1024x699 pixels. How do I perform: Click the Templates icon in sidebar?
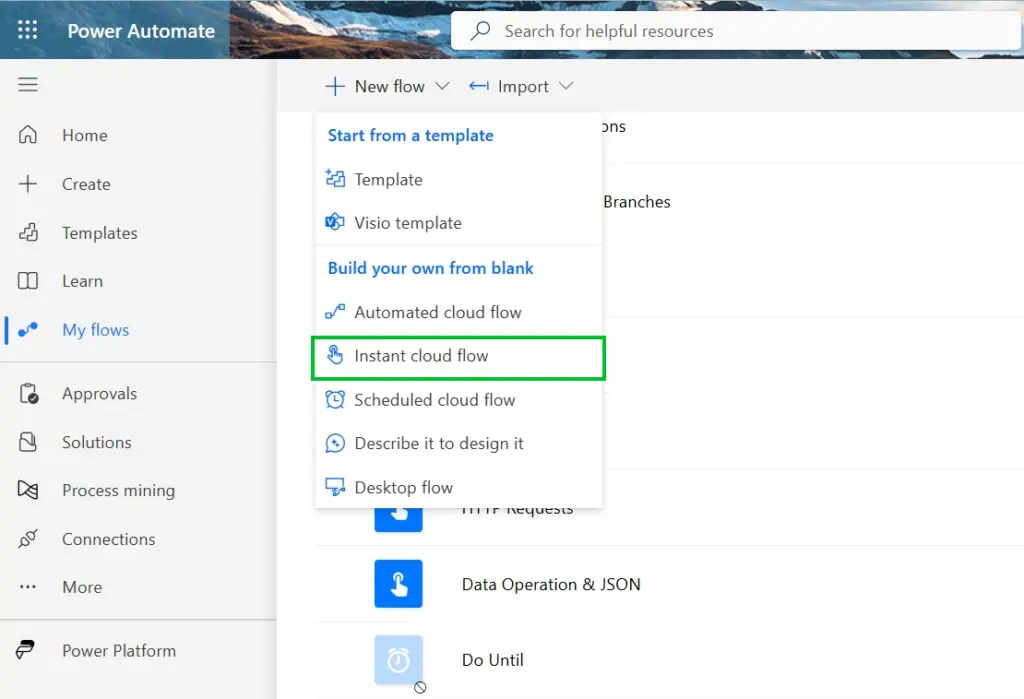[x=27, y=233]
